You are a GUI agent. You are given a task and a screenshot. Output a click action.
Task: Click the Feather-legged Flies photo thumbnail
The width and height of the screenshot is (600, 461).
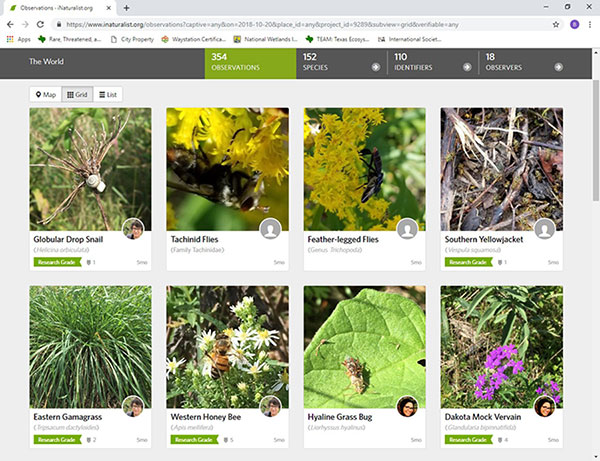click(364, 168)
